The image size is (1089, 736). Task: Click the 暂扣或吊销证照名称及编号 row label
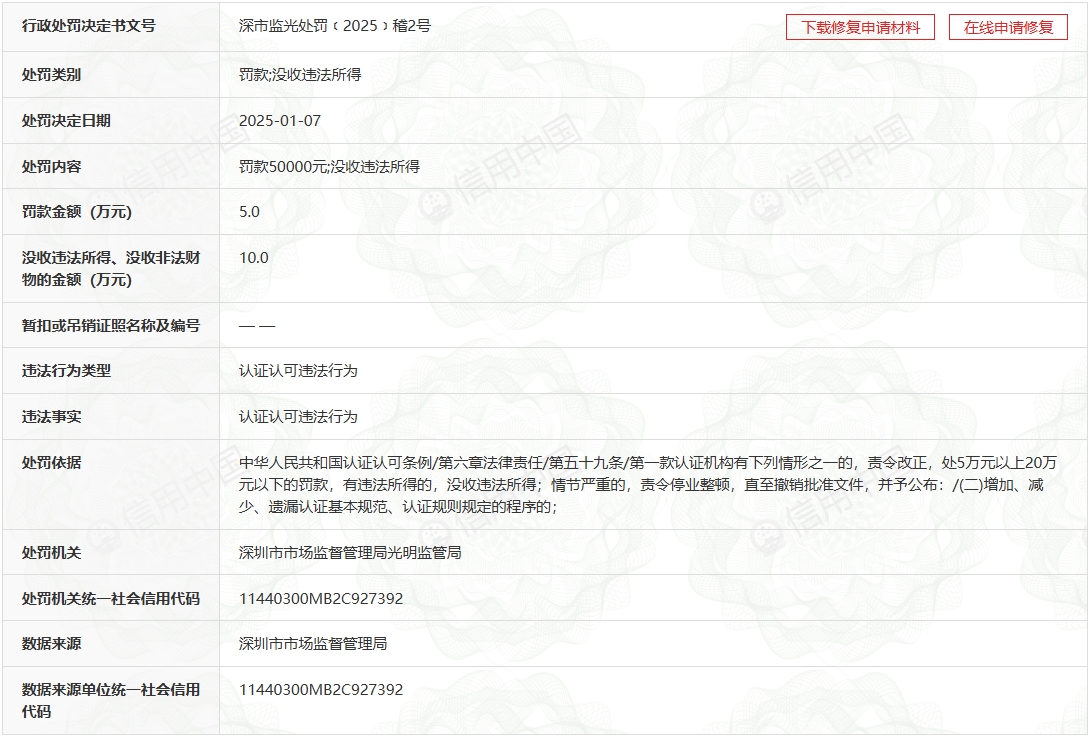pos(111,325)
